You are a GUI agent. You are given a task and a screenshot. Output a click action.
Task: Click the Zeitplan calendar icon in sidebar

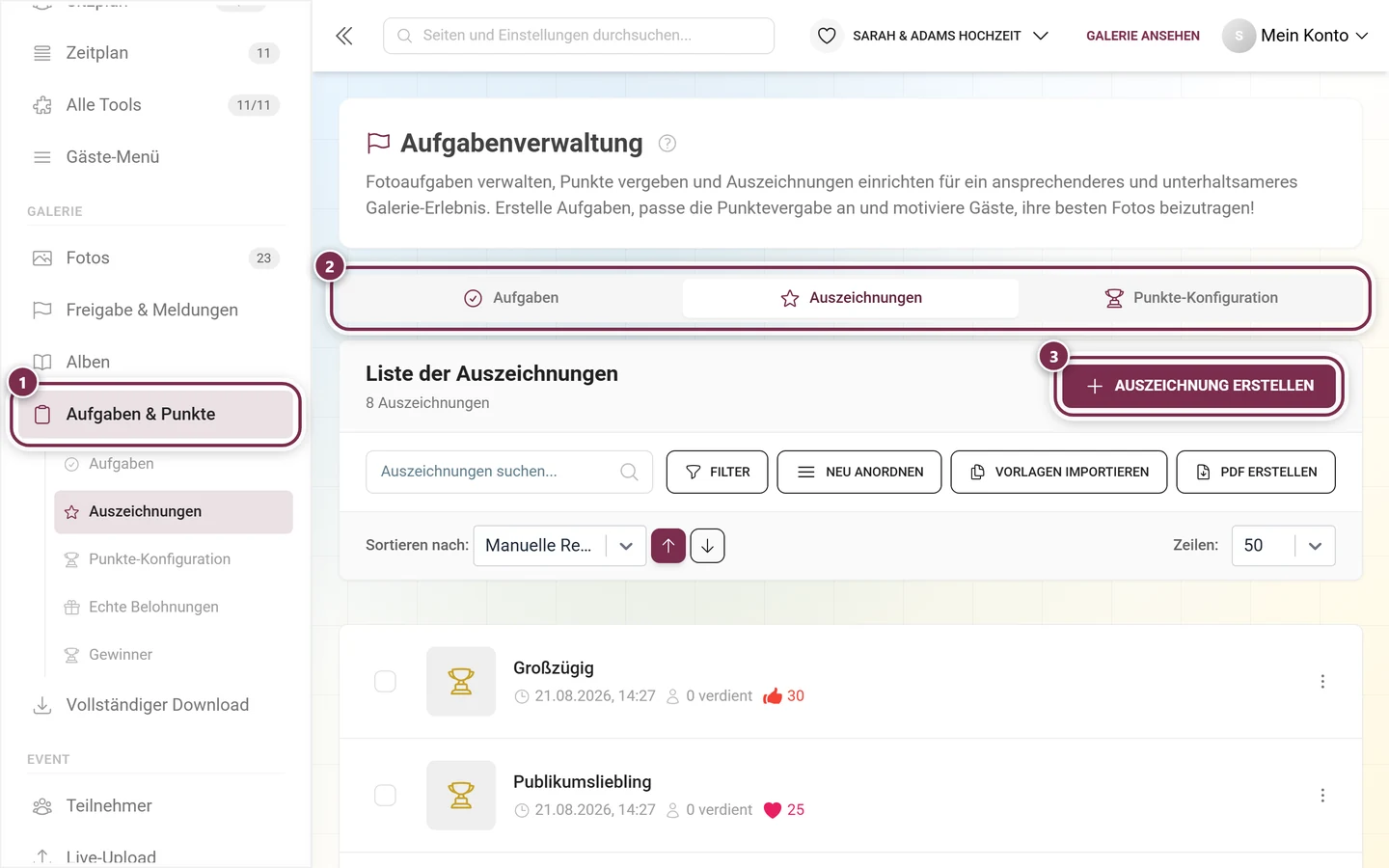42,53
